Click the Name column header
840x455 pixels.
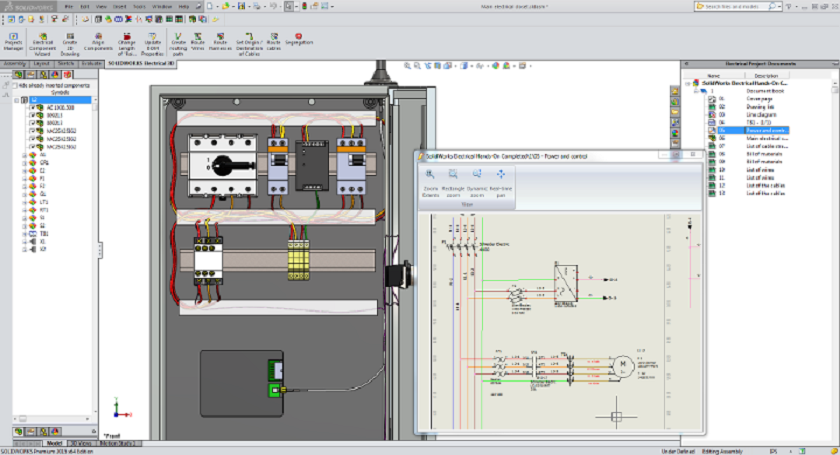point(714,76)
